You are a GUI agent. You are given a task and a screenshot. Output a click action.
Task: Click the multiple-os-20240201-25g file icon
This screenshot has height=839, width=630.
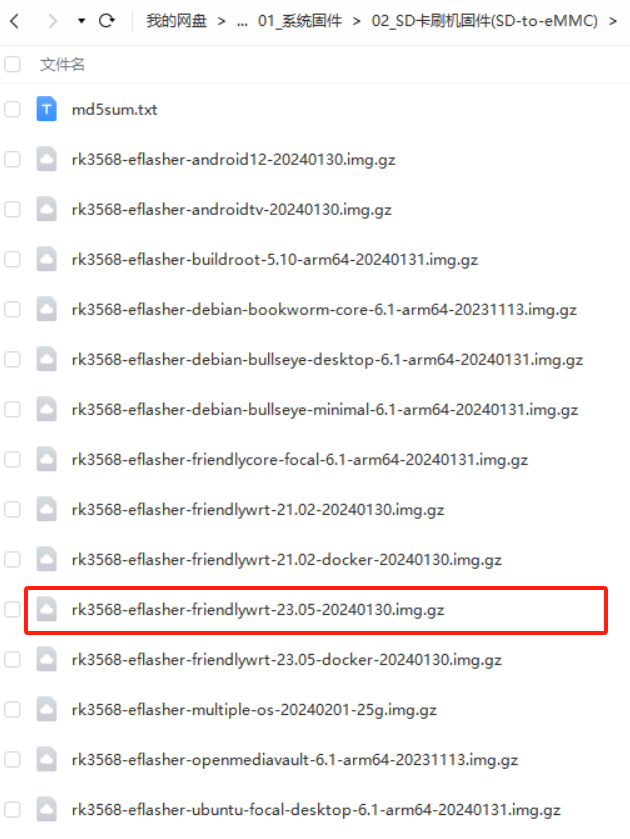pyautogui.click(x=47, y=710)
